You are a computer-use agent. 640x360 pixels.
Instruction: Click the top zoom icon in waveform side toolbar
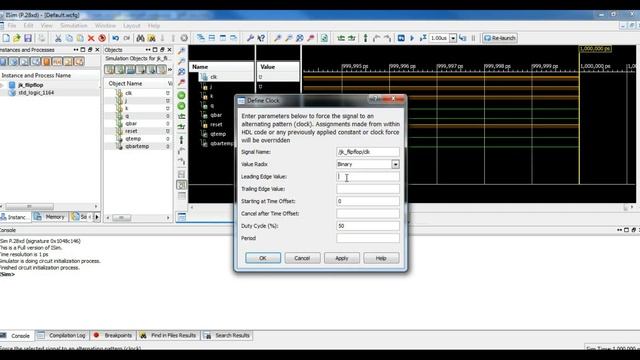pyautogui.click(x=182, y=51)
